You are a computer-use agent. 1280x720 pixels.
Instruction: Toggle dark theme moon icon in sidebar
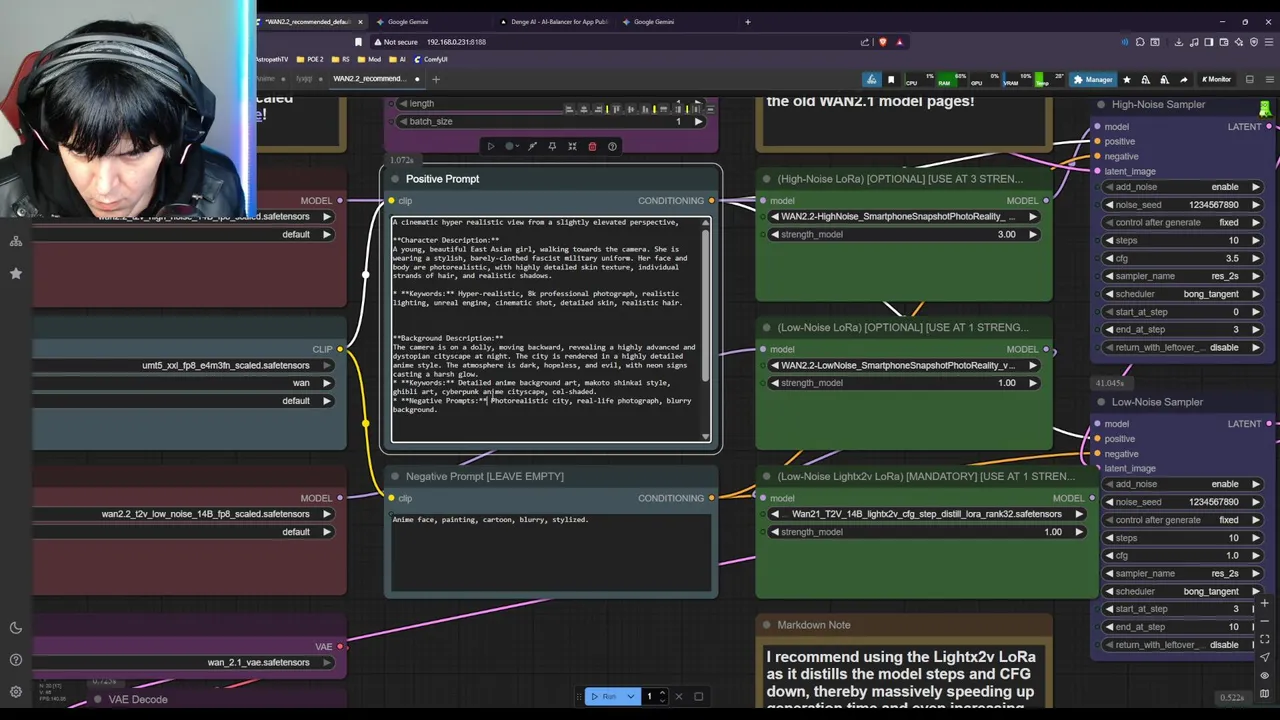(16, 628)
